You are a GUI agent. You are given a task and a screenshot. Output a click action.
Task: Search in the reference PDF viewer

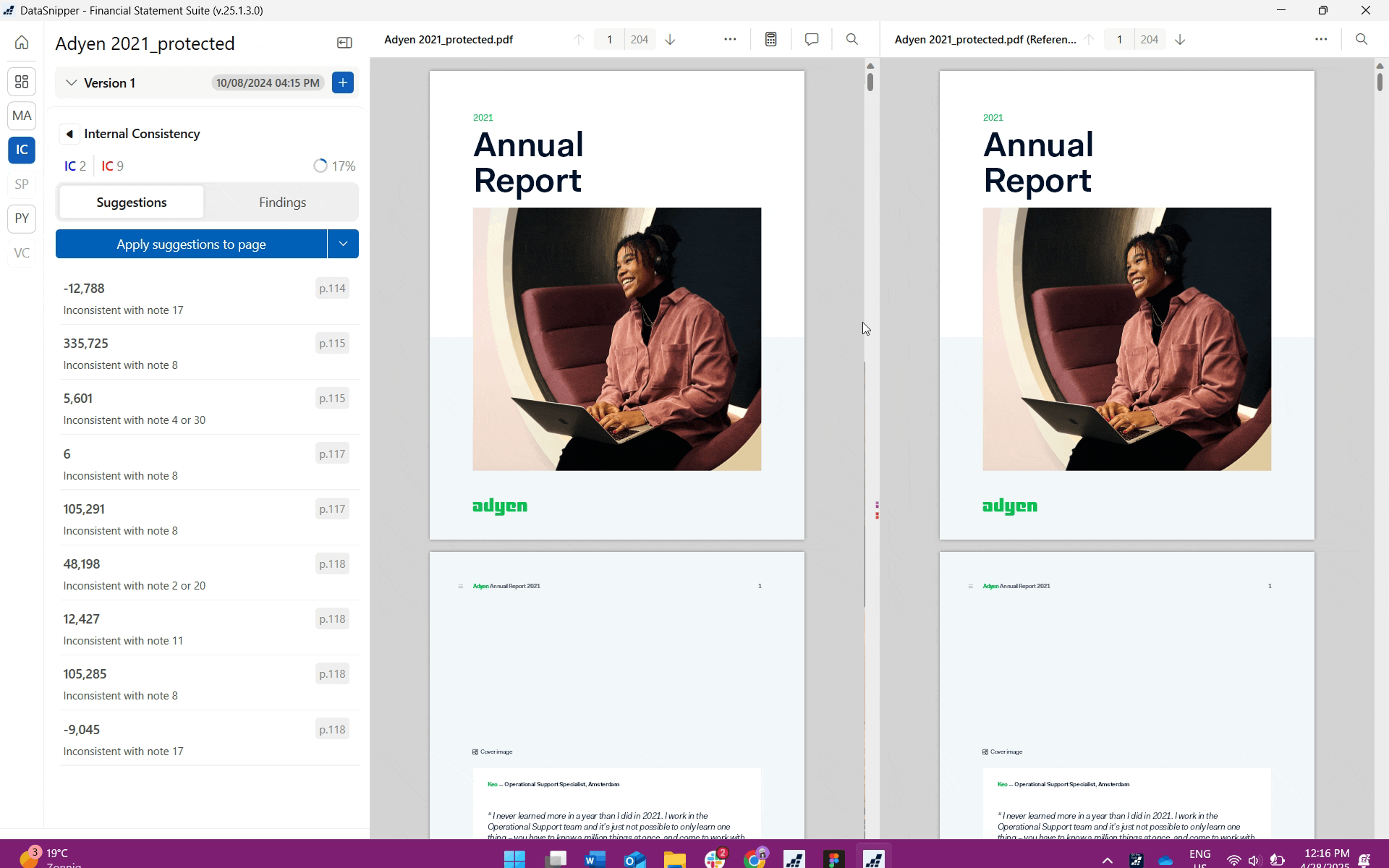point(1362,40)
